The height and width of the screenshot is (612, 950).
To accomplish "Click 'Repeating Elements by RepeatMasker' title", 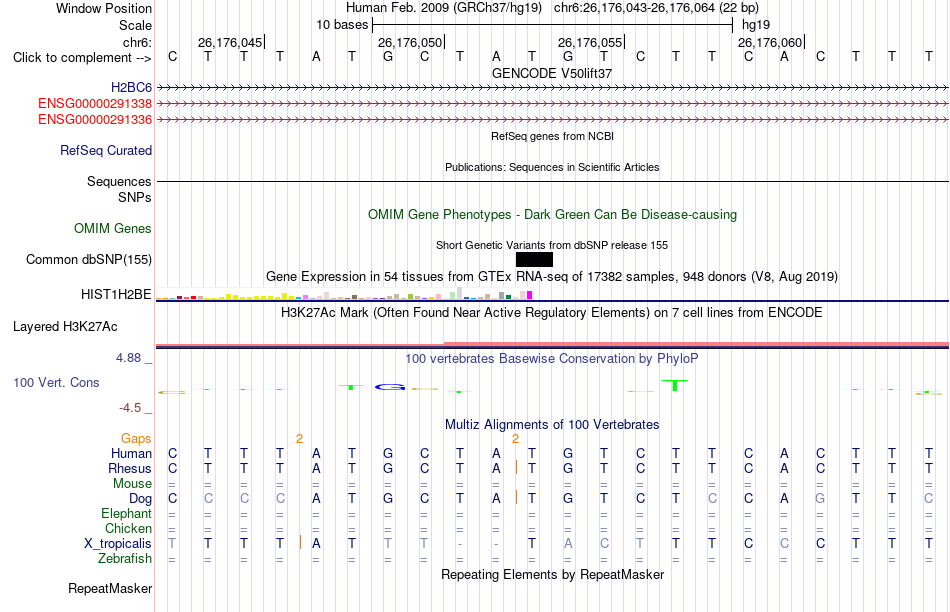I will click(553, 574).
